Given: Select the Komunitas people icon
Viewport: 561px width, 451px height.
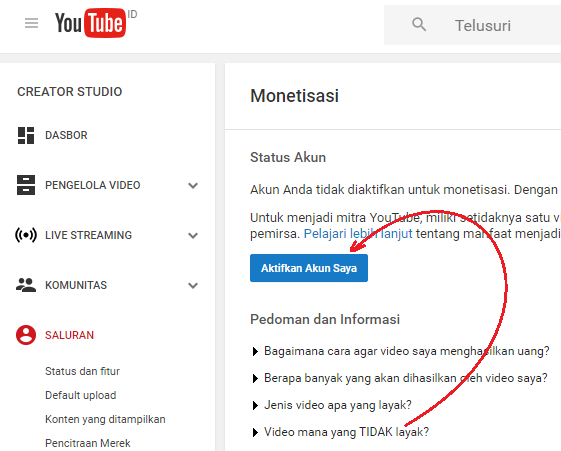Looking at the screenshot, I should tap(26, 285).
